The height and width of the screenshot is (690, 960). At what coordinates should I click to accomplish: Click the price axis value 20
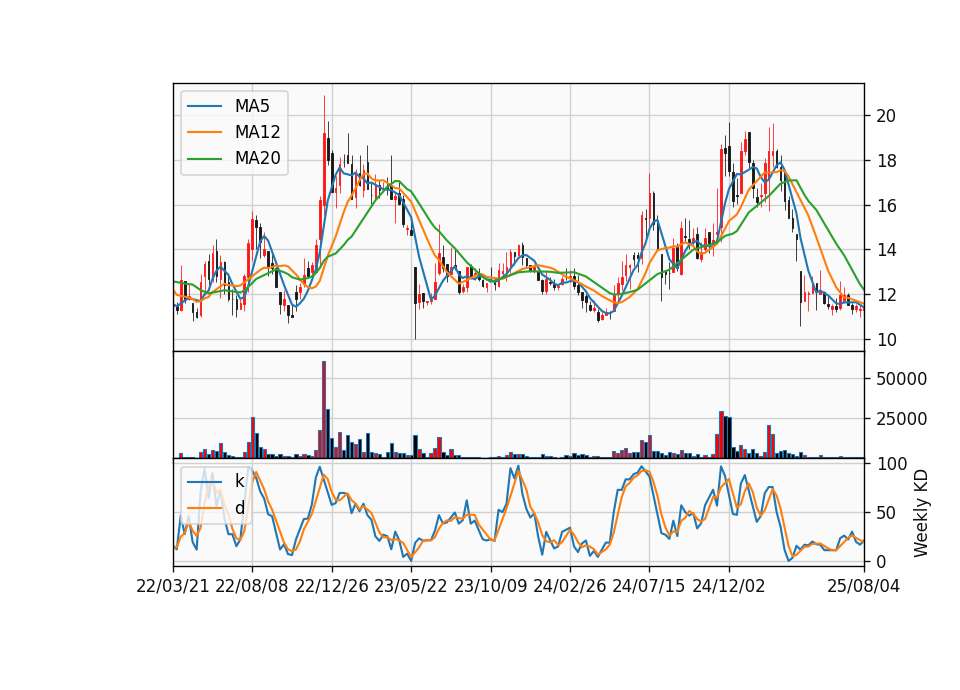(x=886, y=116)
